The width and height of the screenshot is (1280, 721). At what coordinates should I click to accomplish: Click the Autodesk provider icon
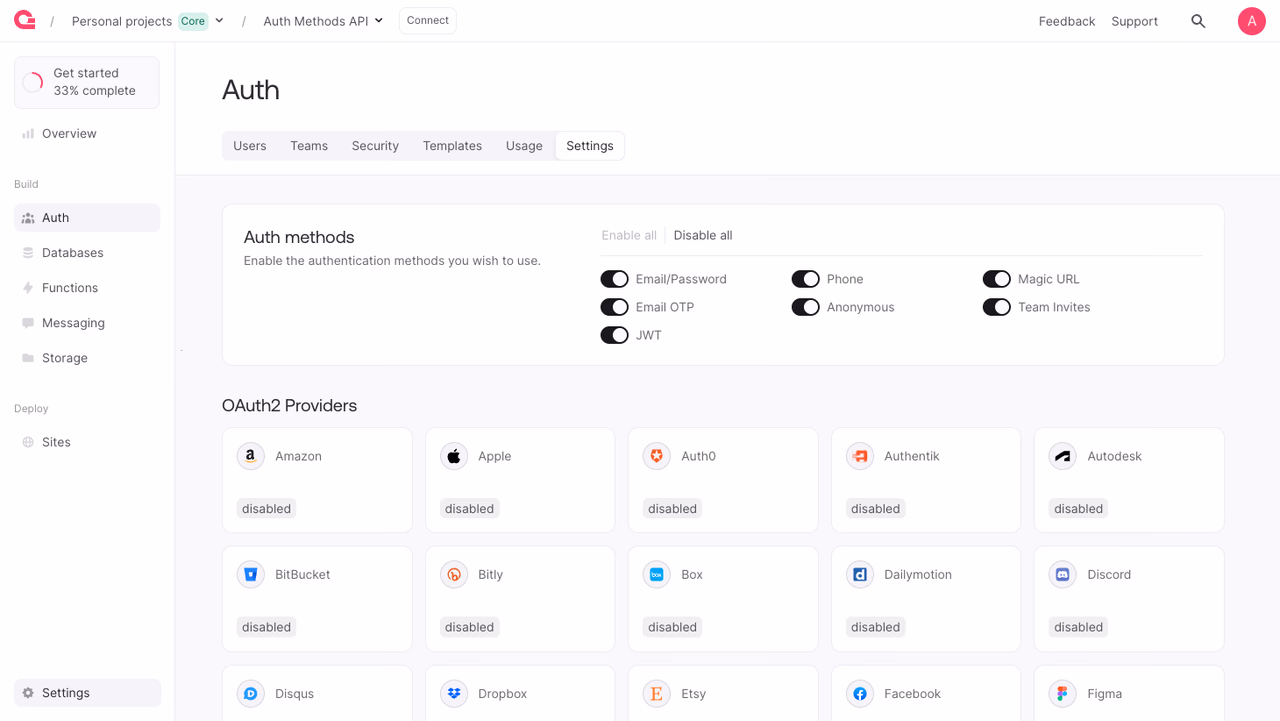(x=1063, y=456)
